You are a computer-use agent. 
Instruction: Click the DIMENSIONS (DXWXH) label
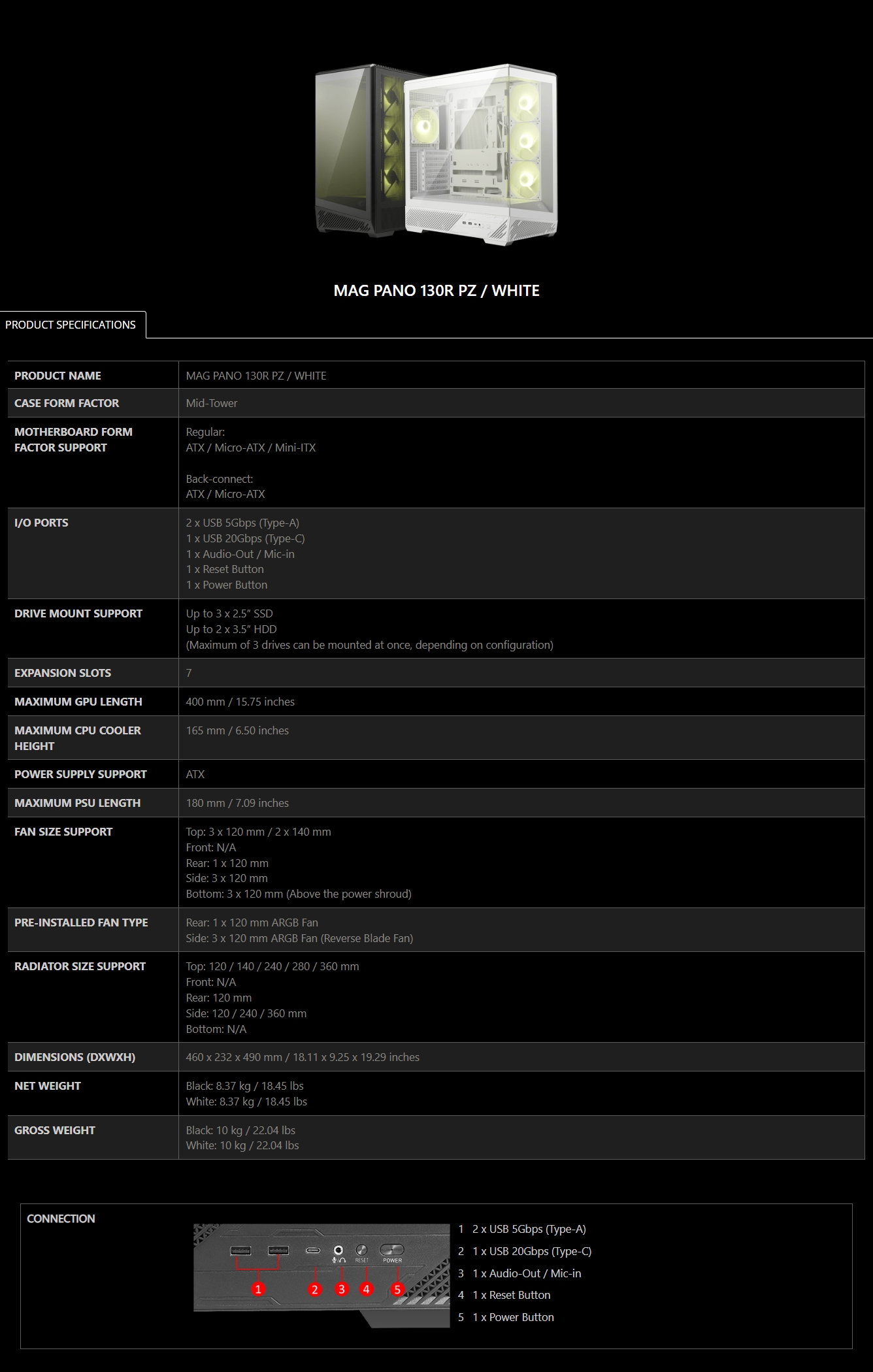pos(74,1057)
